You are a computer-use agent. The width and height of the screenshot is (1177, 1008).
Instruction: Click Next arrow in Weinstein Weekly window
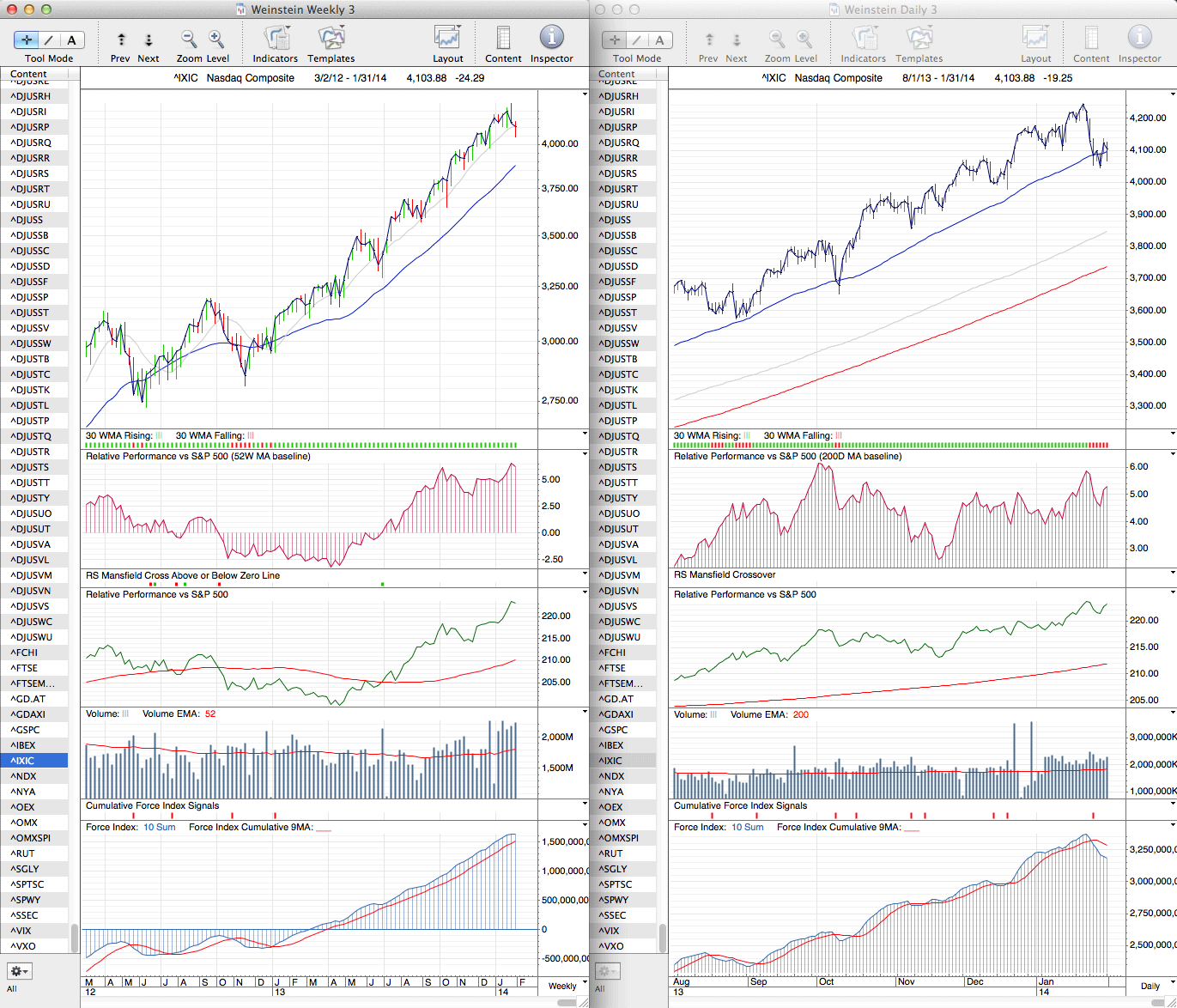coord(149,39)
